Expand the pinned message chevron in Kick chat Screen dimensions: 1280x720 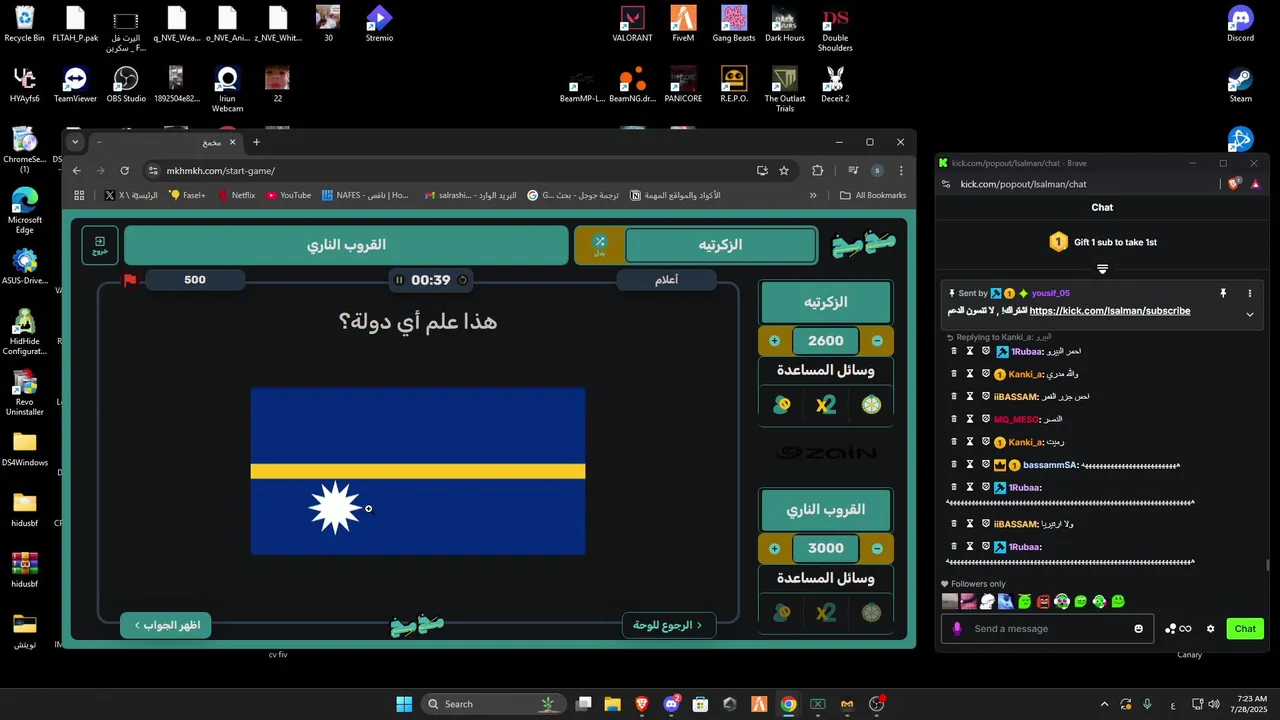pyautogui.click(x=1249, y=314)
